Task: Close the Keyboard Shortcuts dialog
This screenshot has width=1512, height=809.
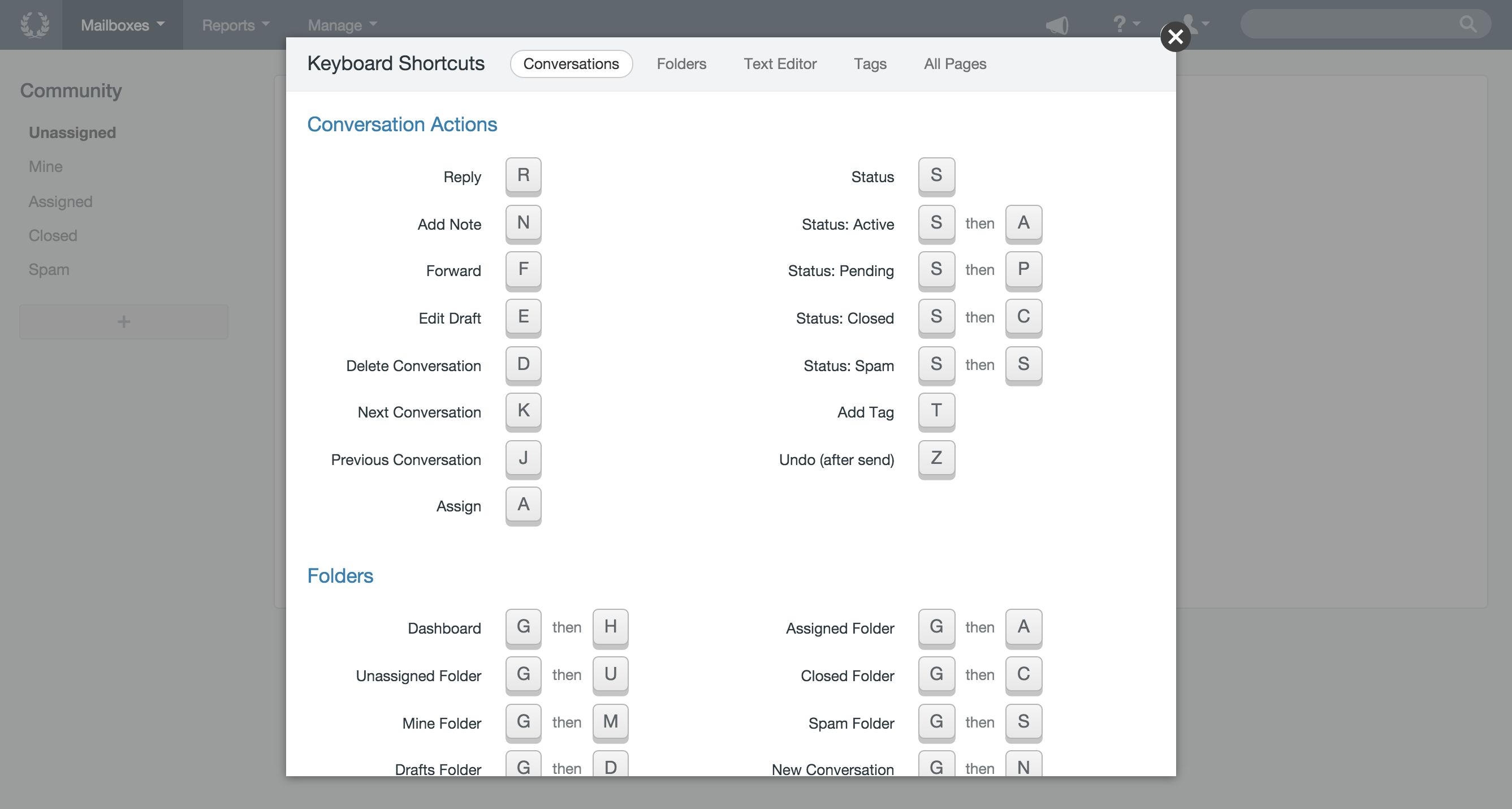Action: 1175,37
